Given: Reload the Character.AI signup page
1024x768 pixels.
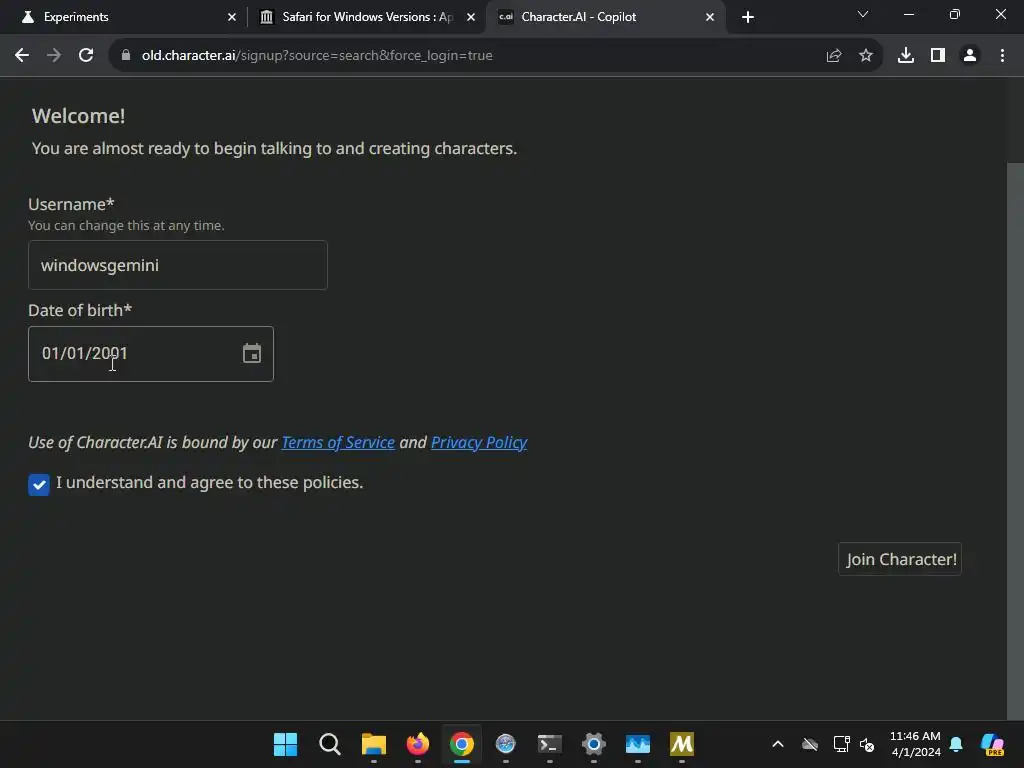Looking at the screenshot, I should (86, 56).
